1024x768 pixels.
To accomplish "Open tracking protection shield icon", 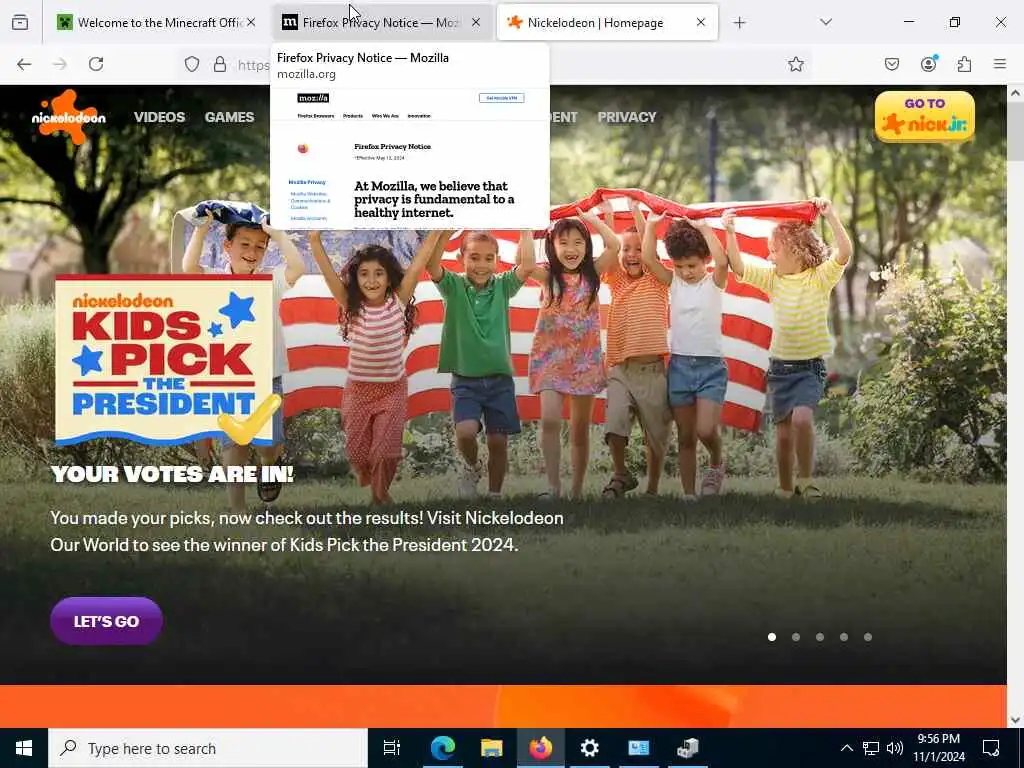I will point(191,64).
